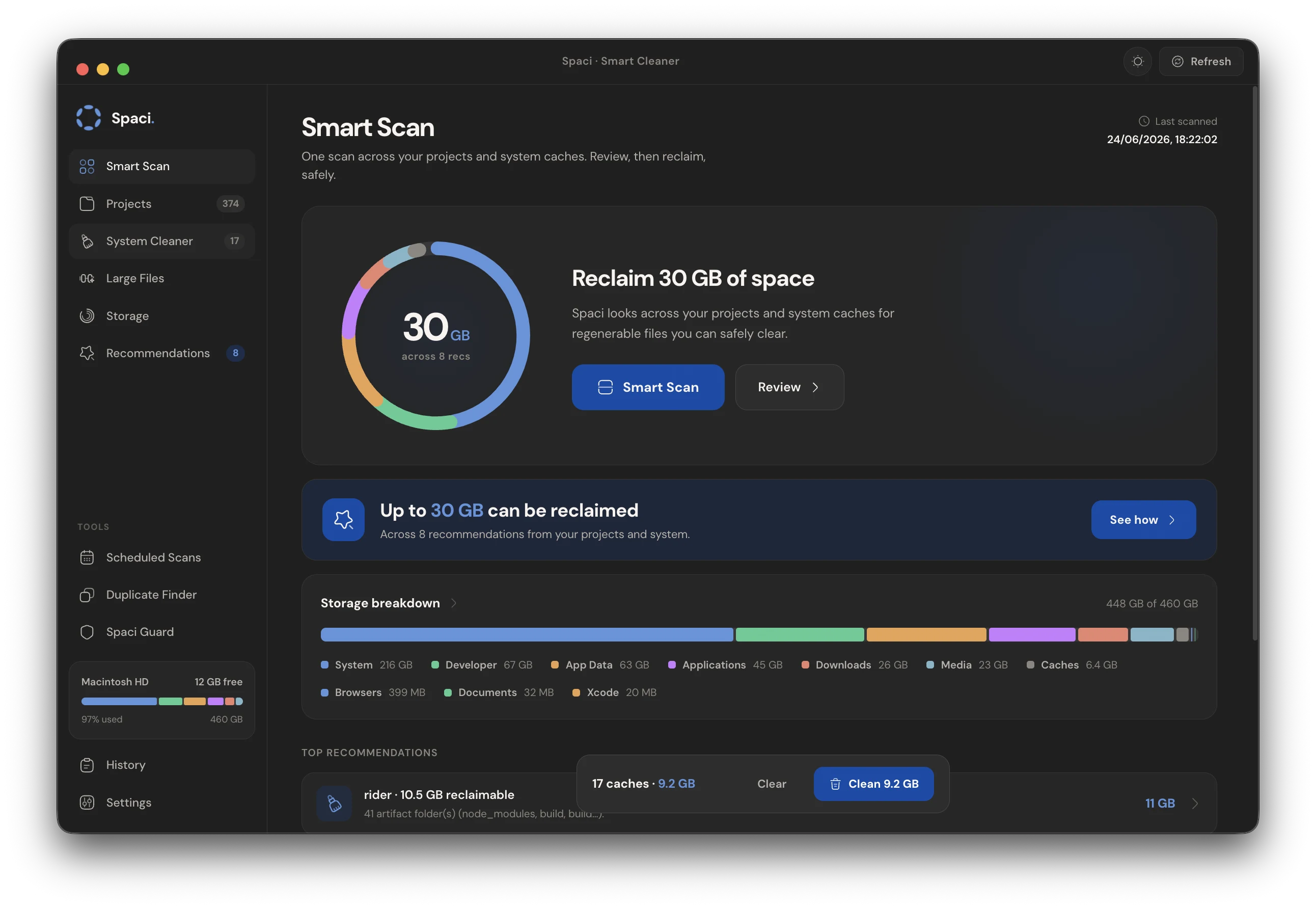Click the Projects folder icon
Screen dimensions: 1316x909
pos(87,204)
